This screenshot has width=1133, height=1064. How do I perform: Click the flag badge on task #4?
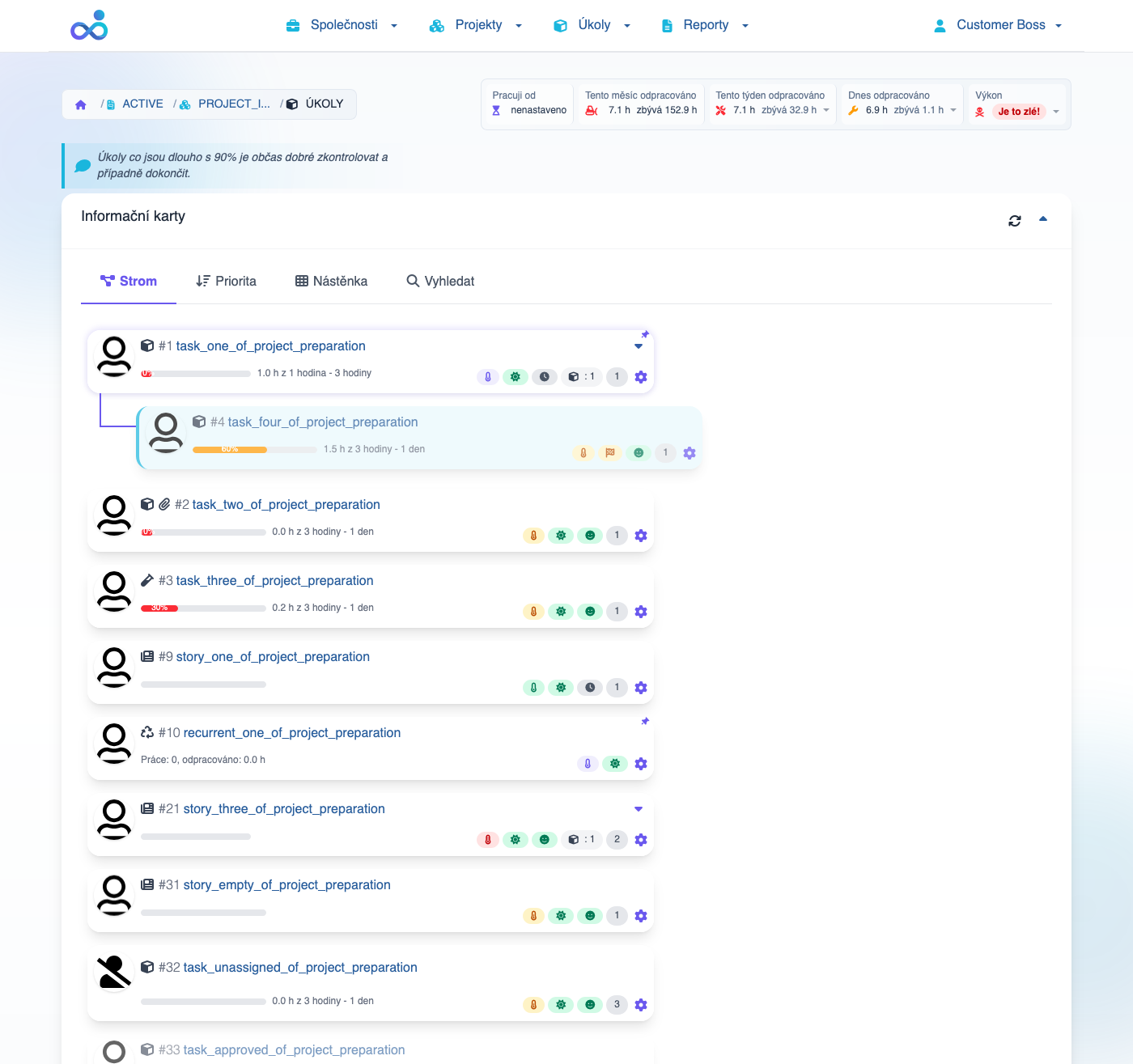click(x=610, y=453)
